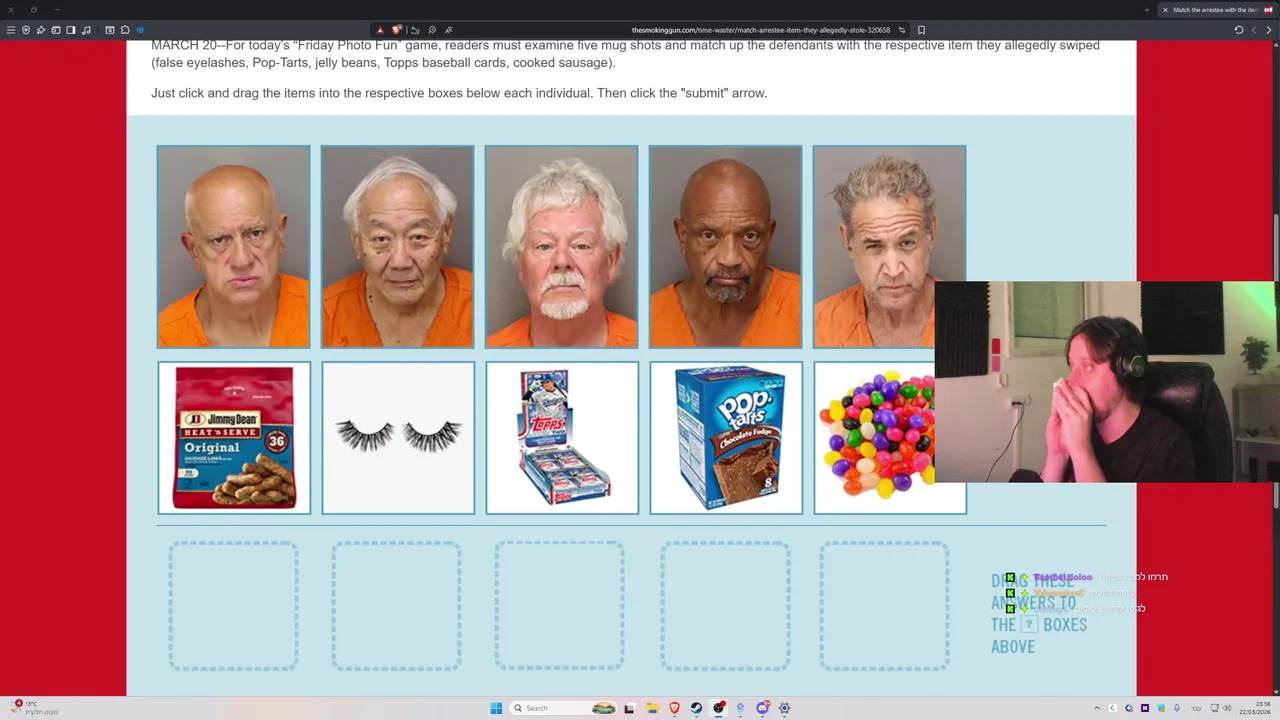1280x720 pixels.
Task: Click the empty answer box under the jelly beans
Action: coord(884,606)
